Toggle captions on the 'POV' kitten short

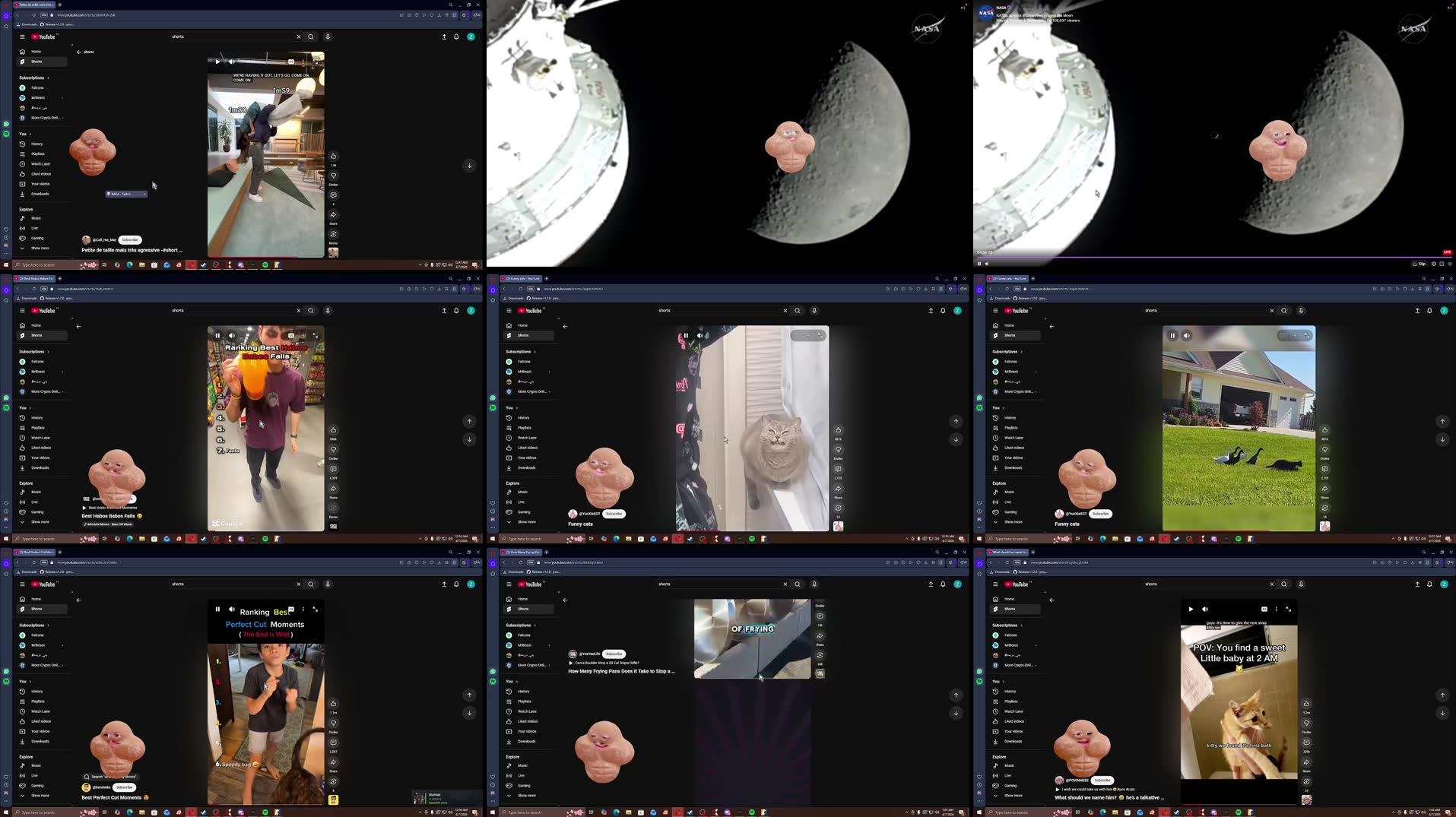click(x=1264, y=609)
